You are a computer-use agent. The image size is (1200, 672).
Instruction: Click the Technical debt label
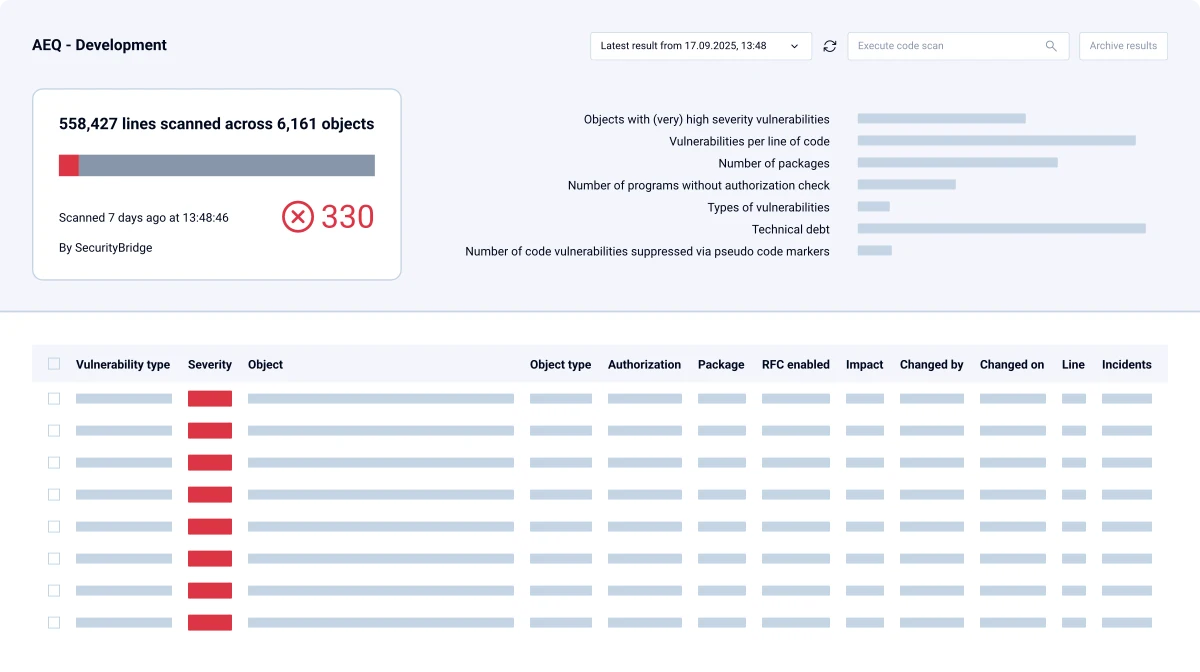791,229
